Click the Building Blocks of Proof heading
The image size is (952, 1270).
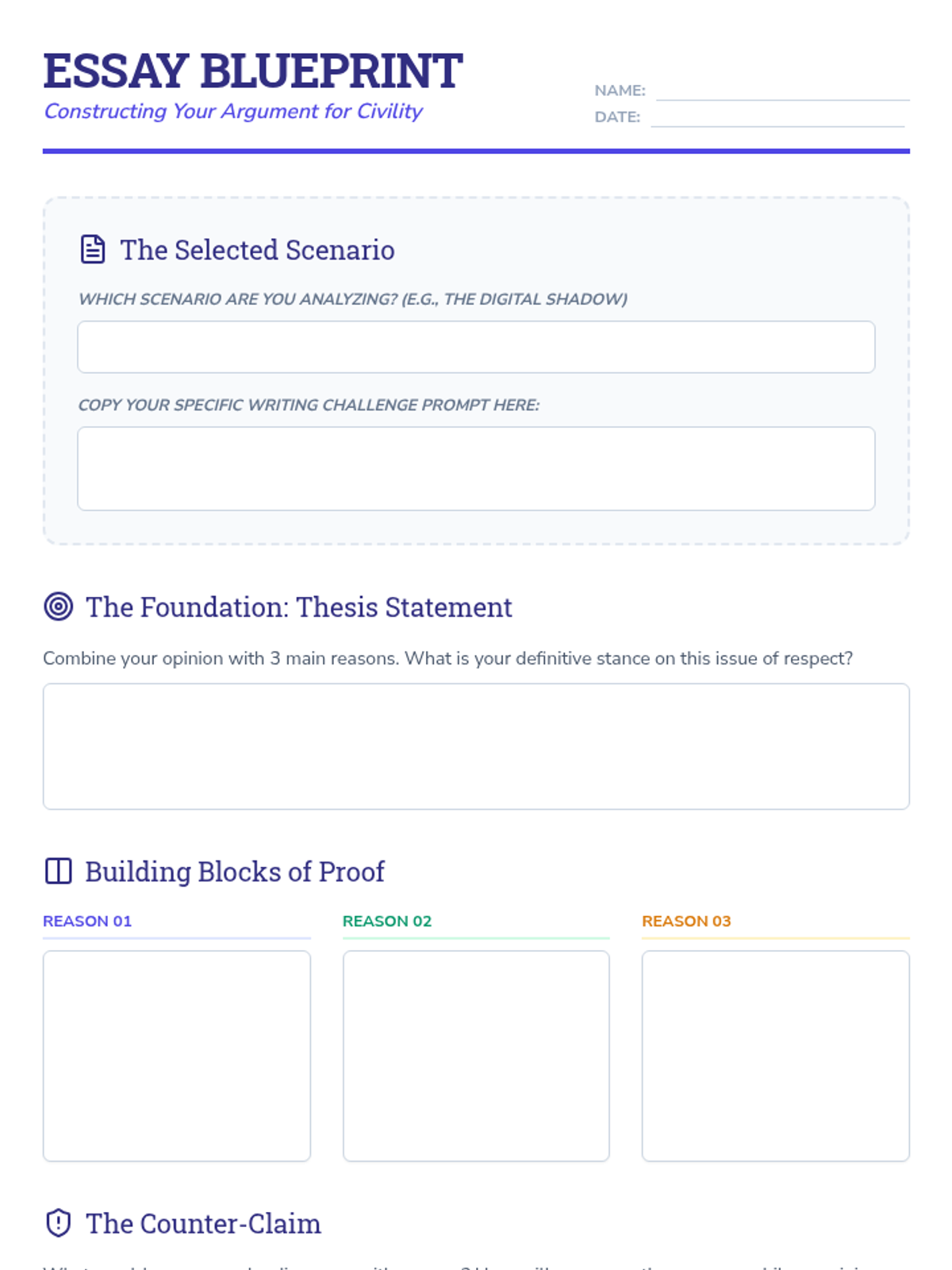[x=235, y=872]
